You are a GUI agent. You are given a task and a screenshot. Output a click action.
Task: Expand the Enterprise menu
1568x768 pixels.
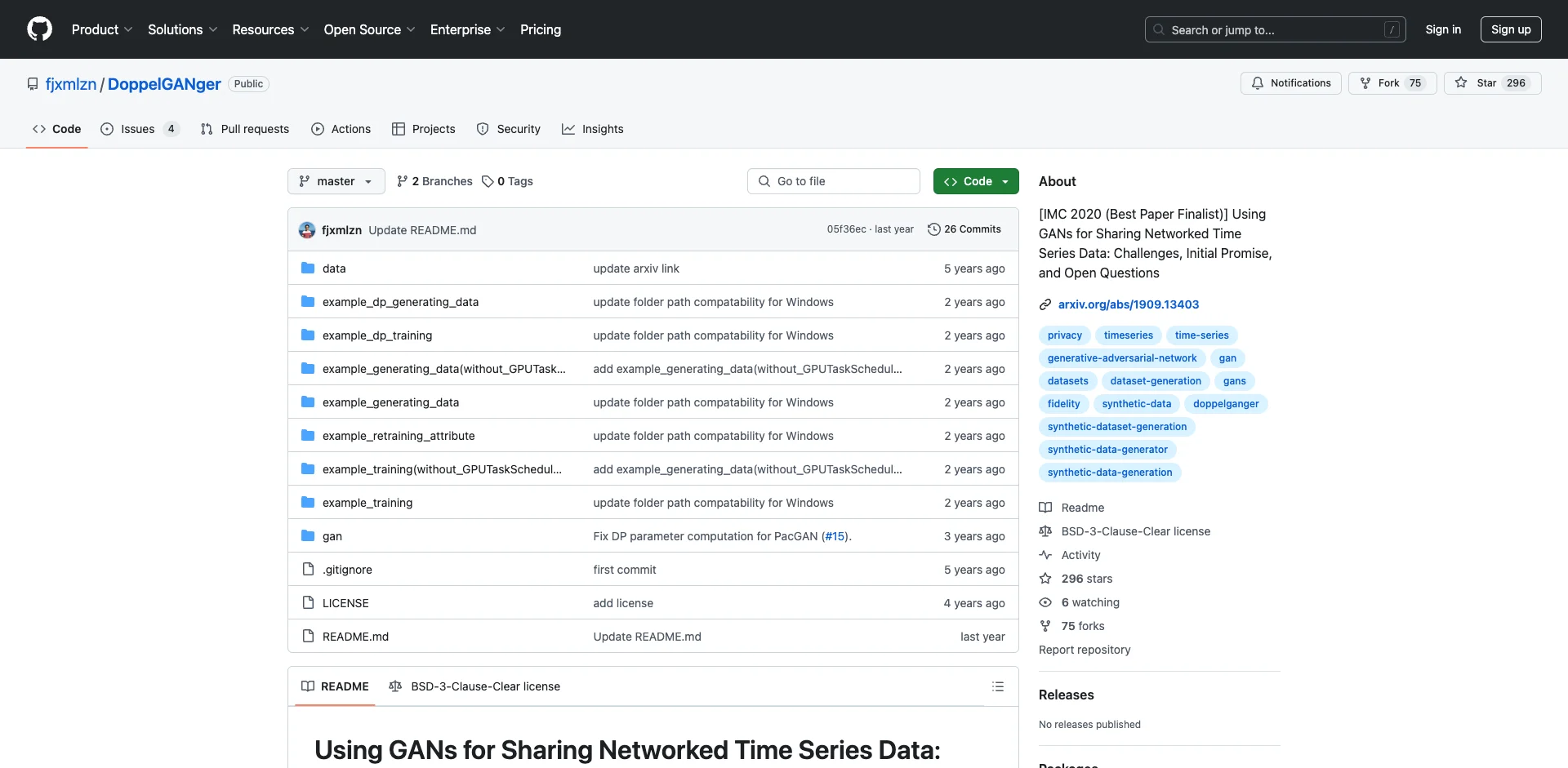click(x=467, y=29)
